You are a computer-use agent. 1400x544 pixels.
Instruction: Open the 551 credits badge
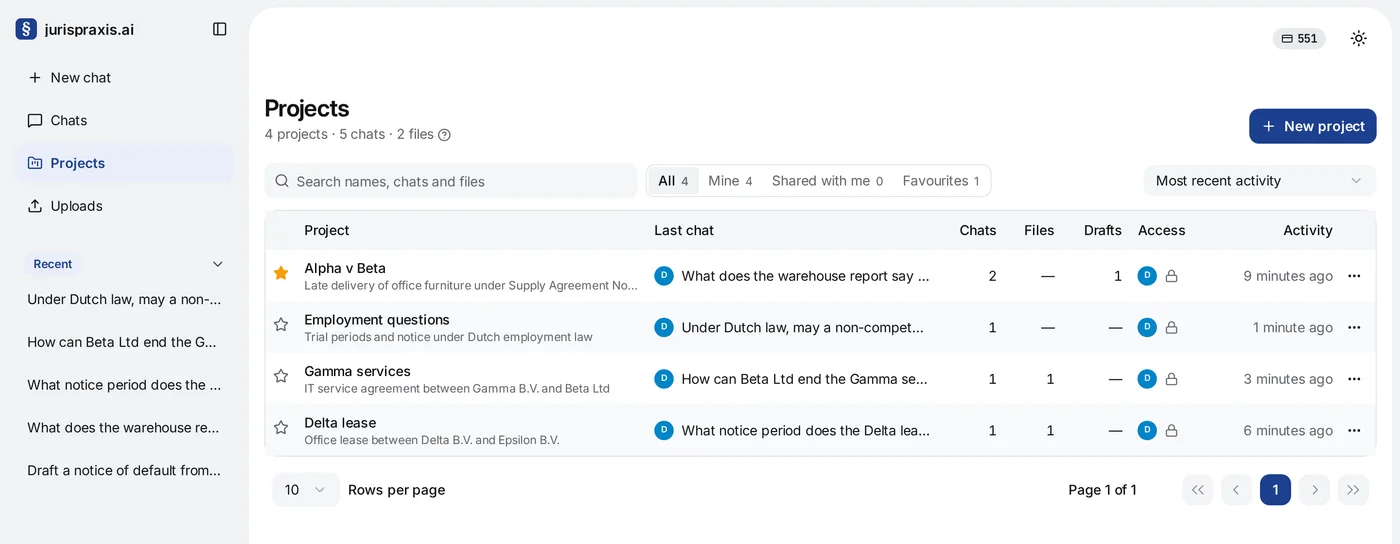click(x=1299, y=38)
